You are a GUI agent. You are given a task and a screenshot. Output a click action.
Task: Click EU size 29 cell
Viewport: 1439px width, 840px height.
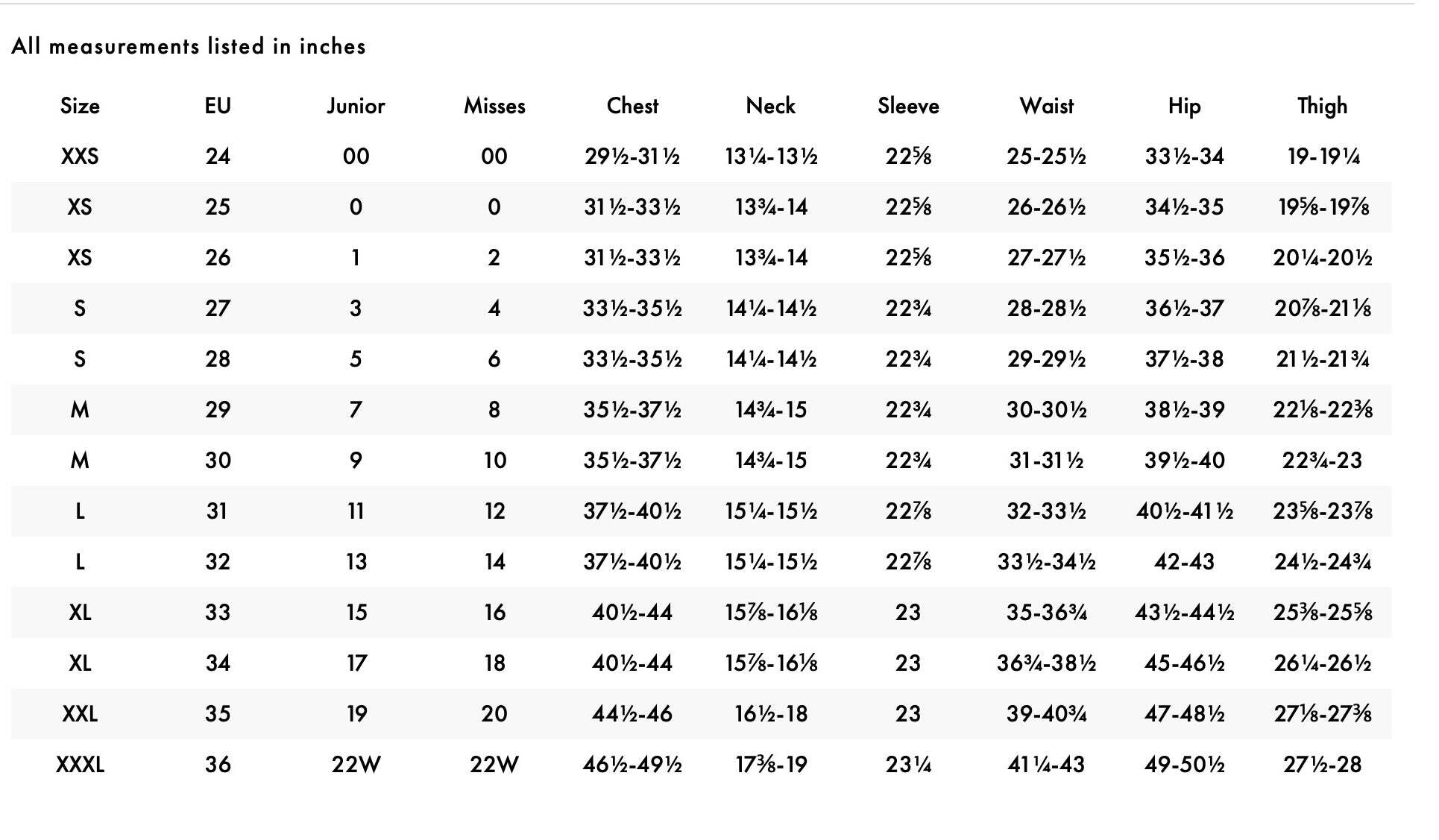click(218, 410)
